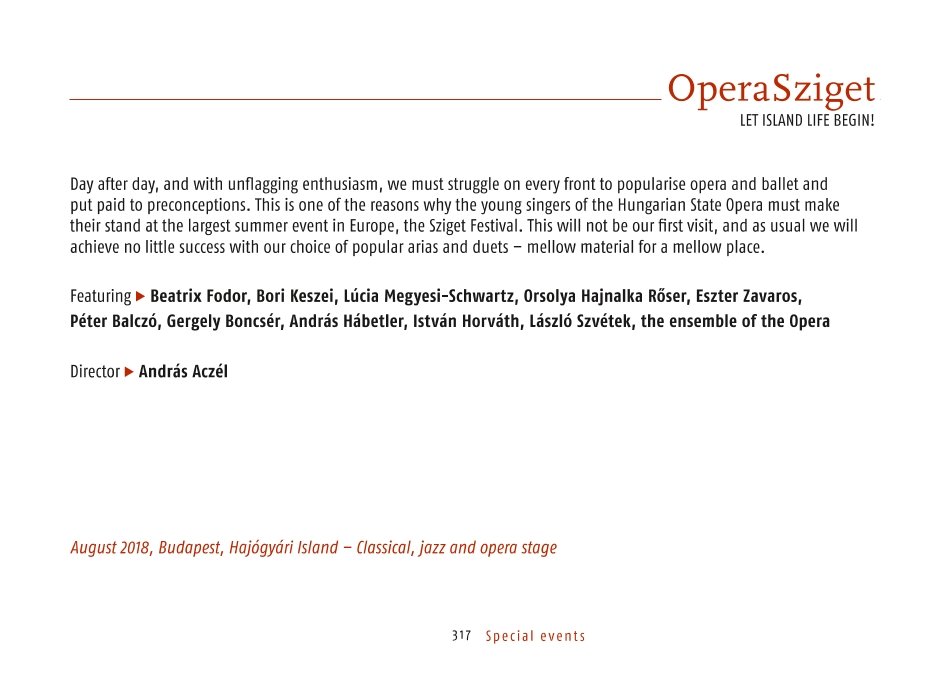Select Péter Balczó in the cast list

click(x=114, y=321)
